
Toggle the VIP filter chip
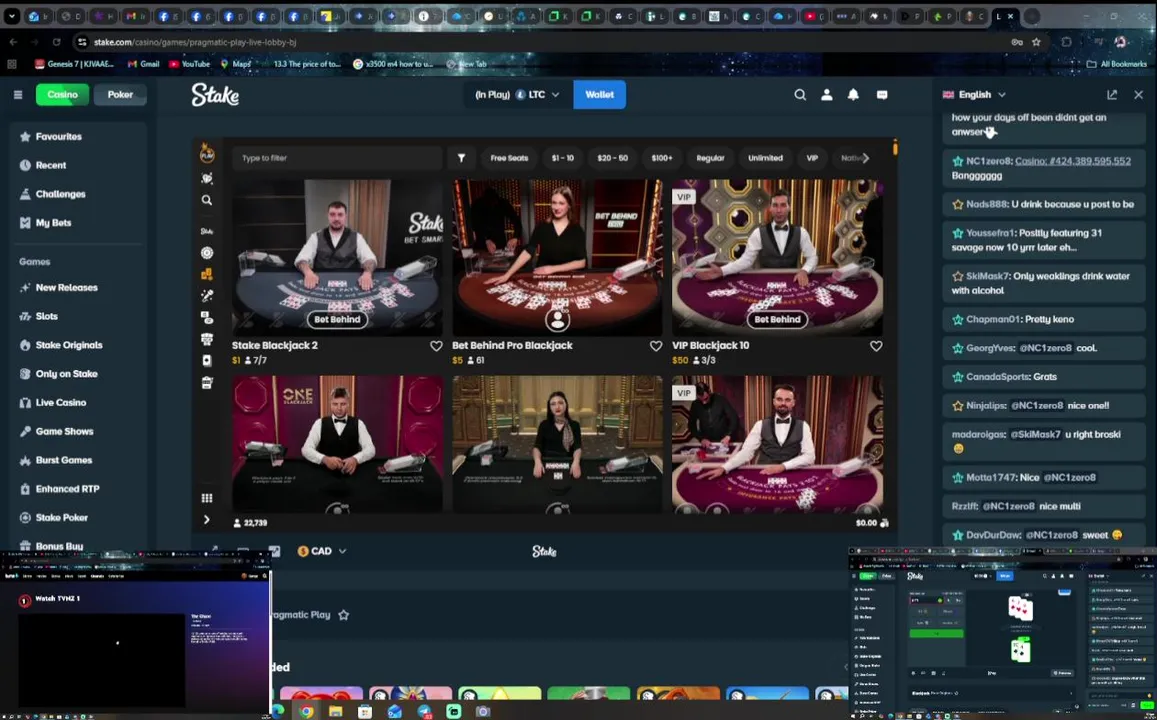tap(812, 158)
